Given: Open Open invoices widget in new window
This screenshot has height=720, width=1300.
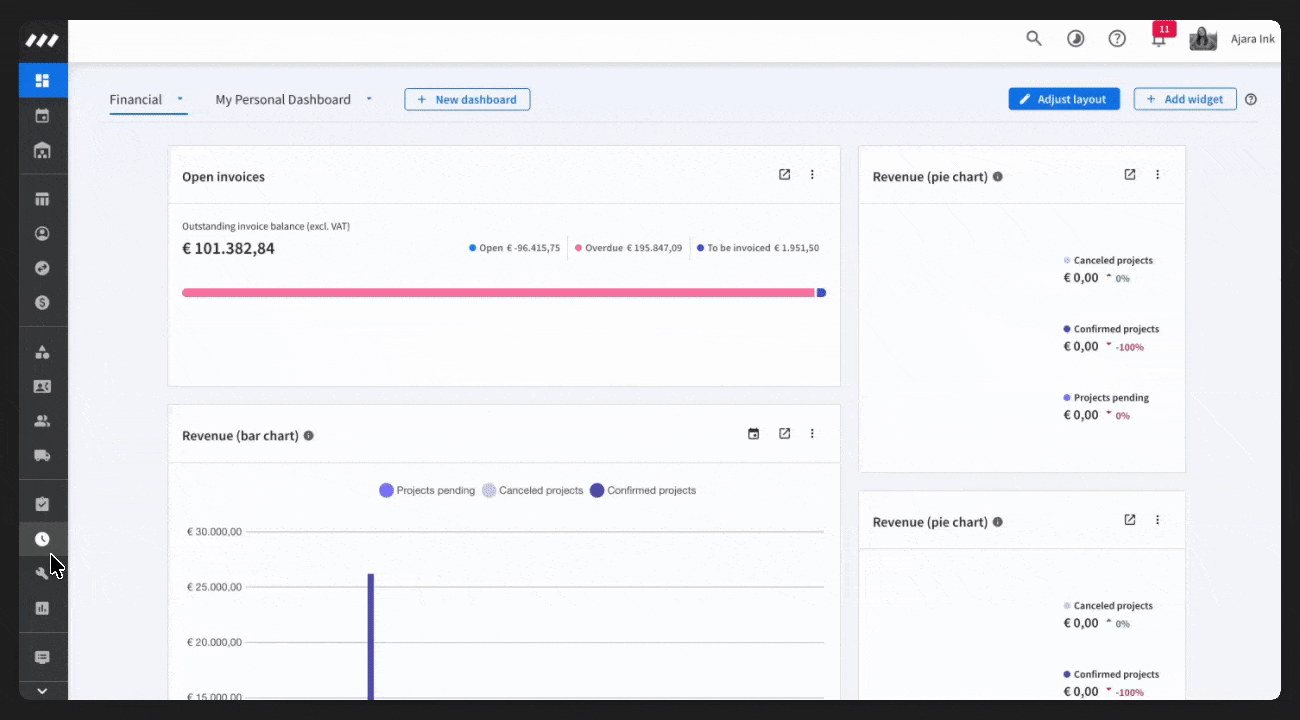Looking at the screenshot, I should coord(785,174).
